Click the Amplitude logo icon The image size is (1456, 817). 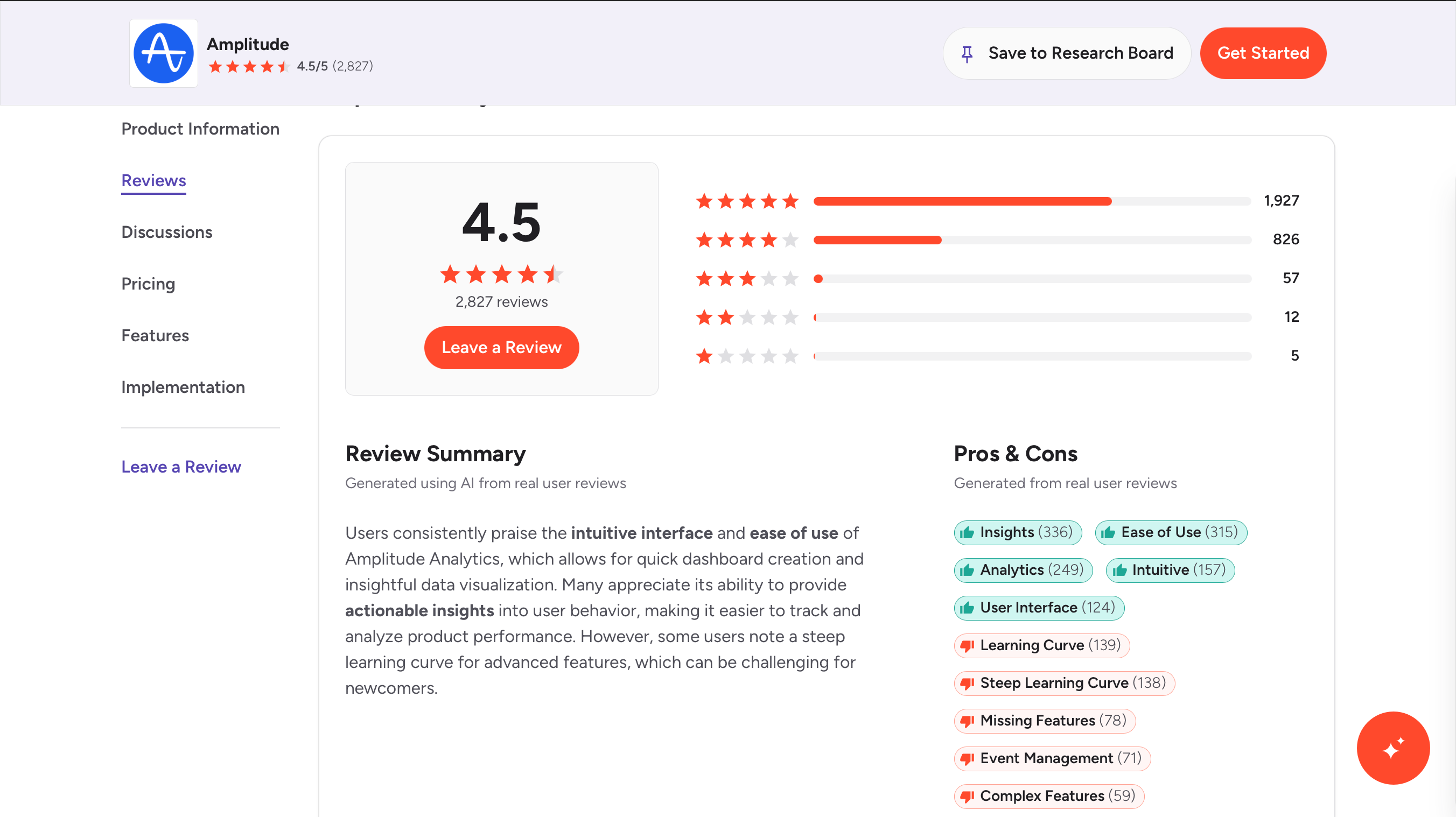point(163,53)
